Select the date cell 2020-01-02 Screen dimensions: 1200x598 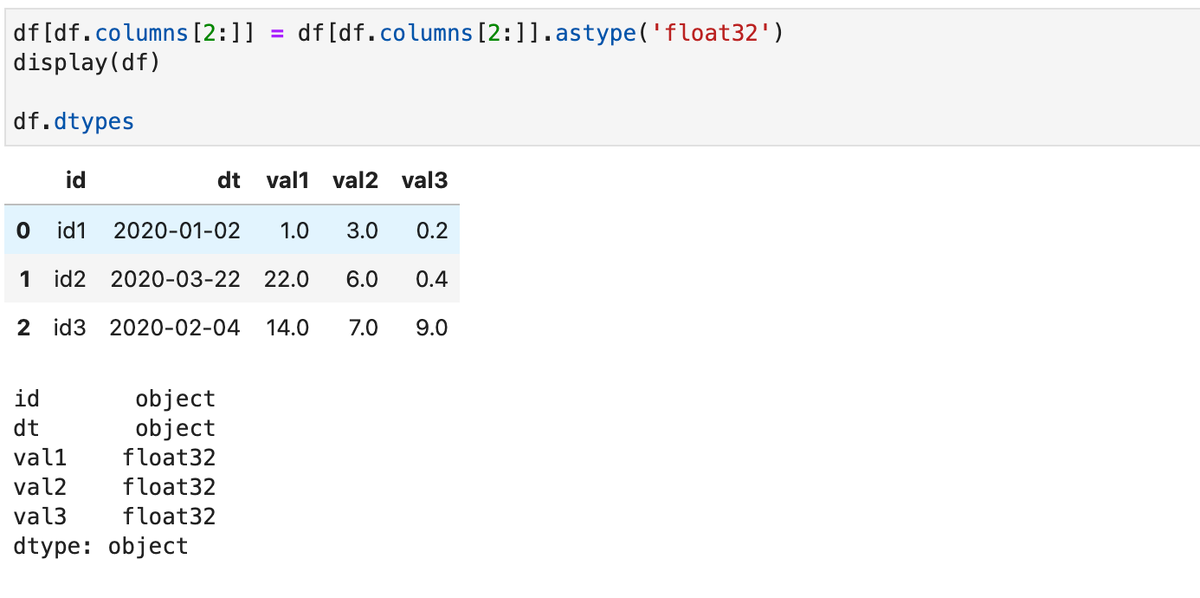tap(177, 231)
